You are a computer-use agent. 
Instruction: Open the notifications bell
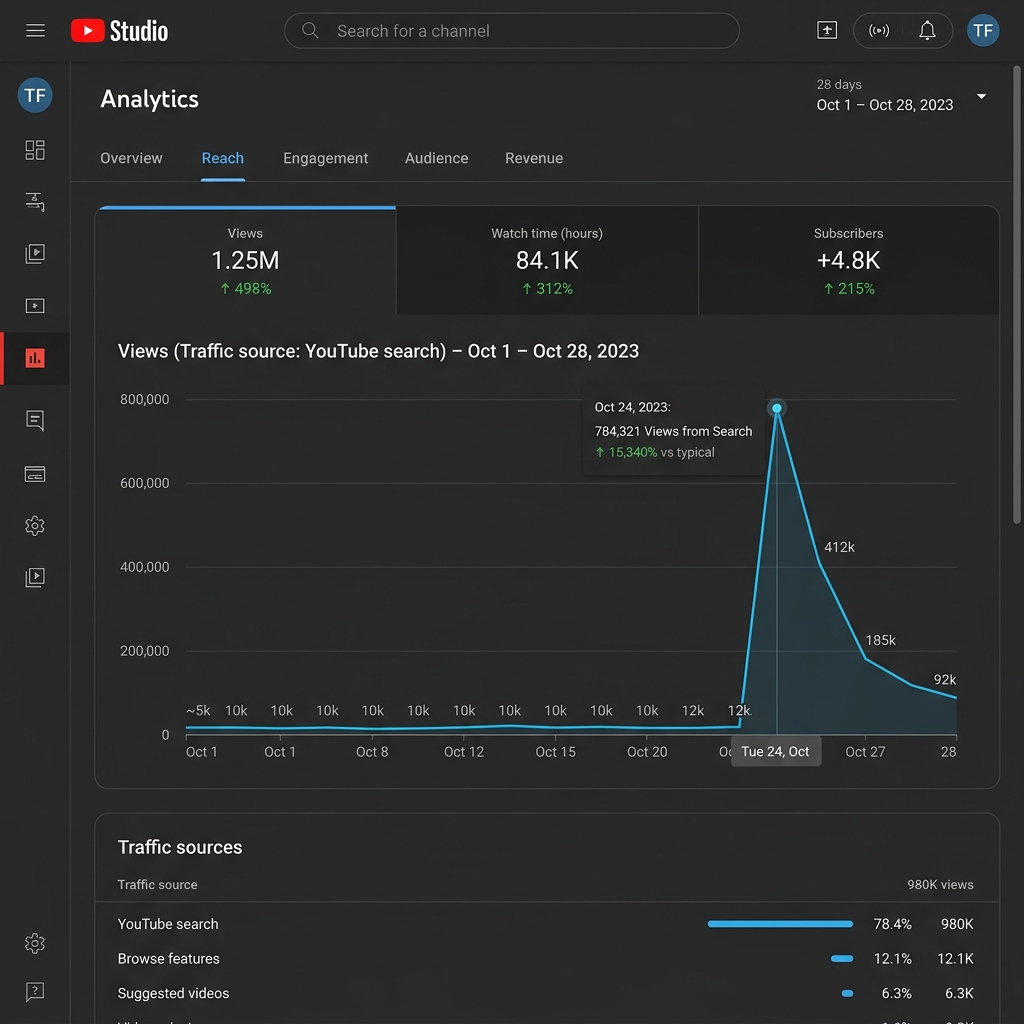pyautogui.click(x=927, y=31)
